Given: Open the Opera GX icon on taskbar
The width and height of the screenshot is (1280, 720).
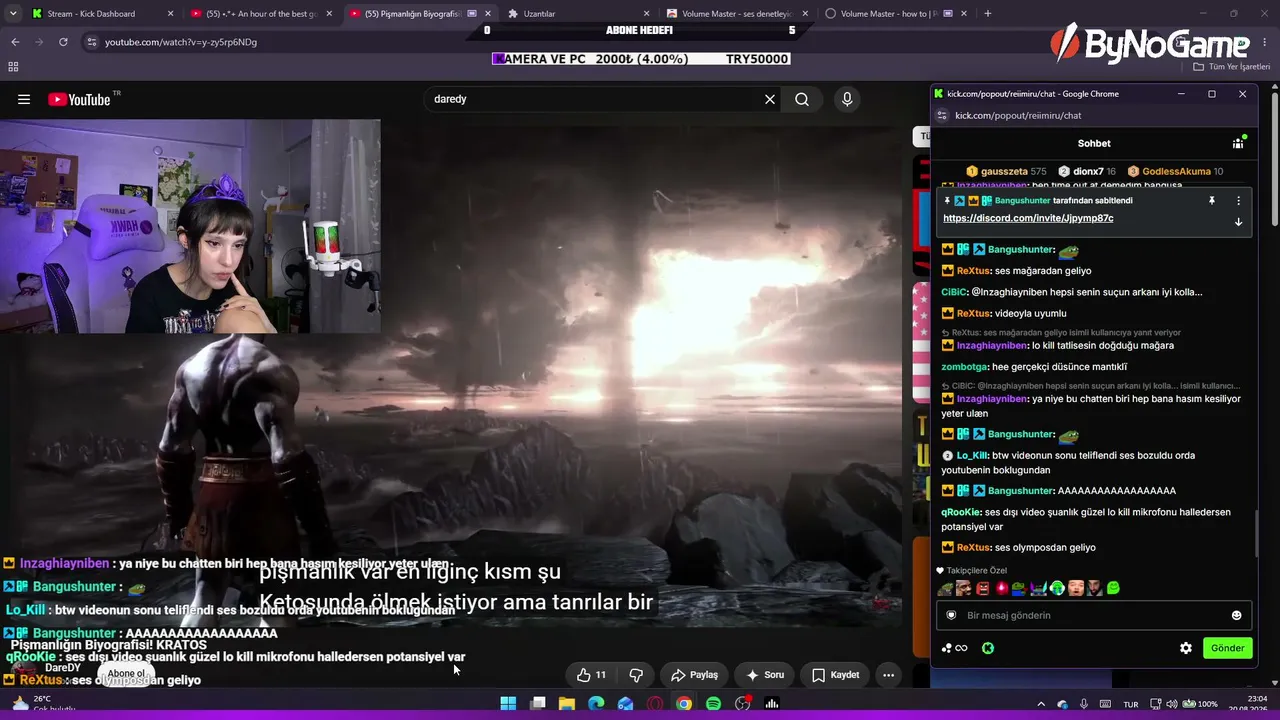Looking at the screenshot, I should tap(655, 704).
